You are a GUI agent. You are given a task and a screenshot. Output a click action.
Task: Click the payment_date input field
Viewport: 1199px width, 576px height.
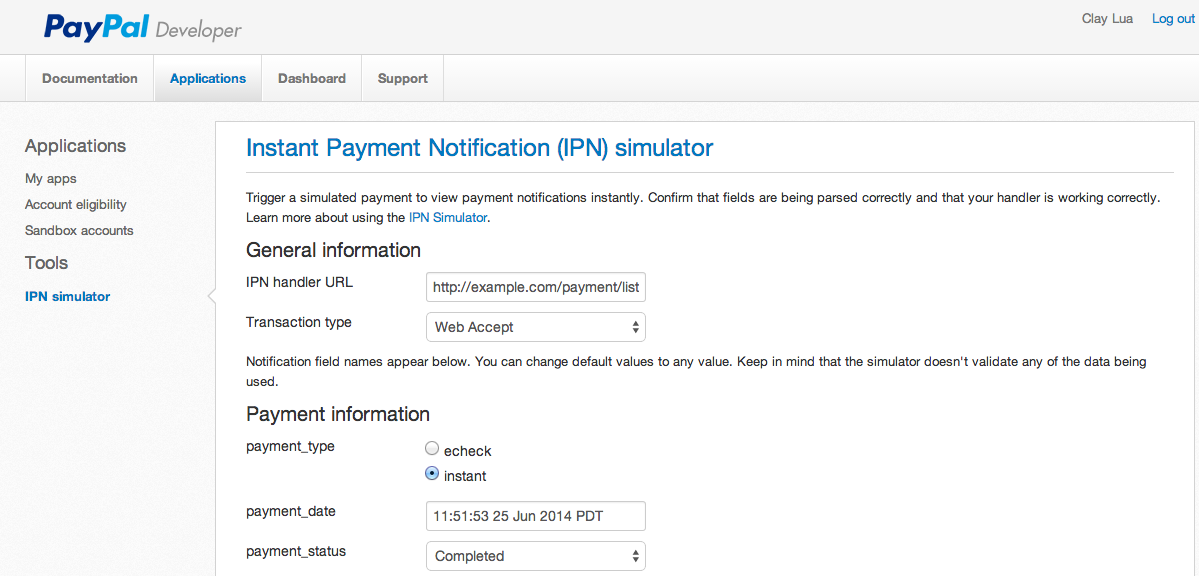point(535,516)
